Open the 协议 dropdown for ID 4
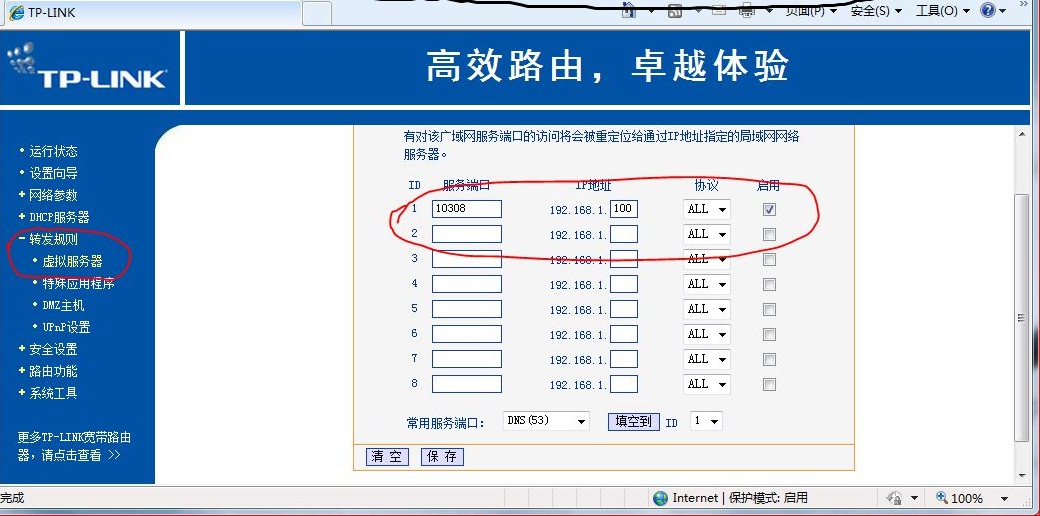Image resolution: width=1040 pixels, height=516 pixels. pos(706,285)
